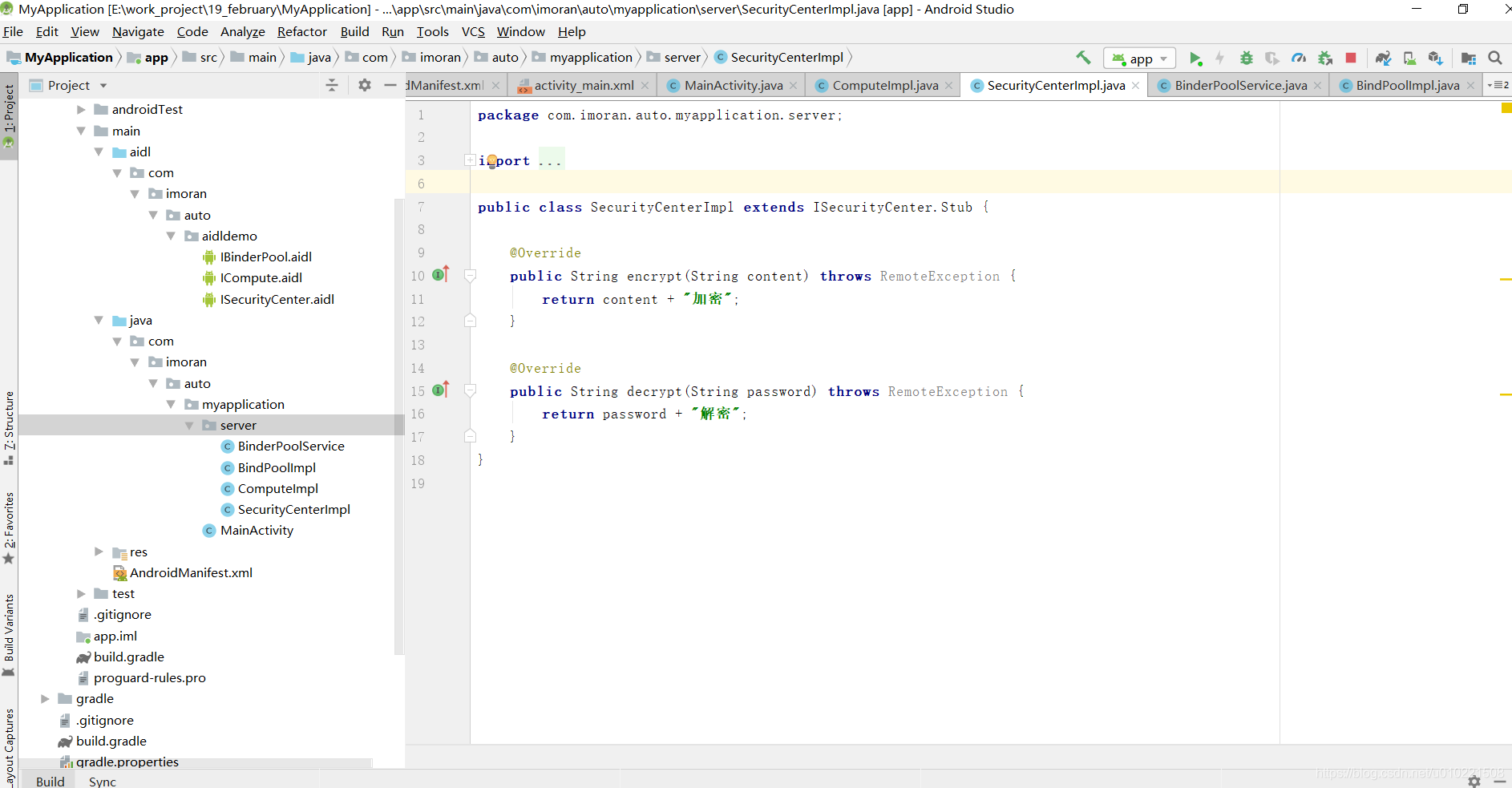Click the server breadcrumb in navigation bar

coord(673,57)
